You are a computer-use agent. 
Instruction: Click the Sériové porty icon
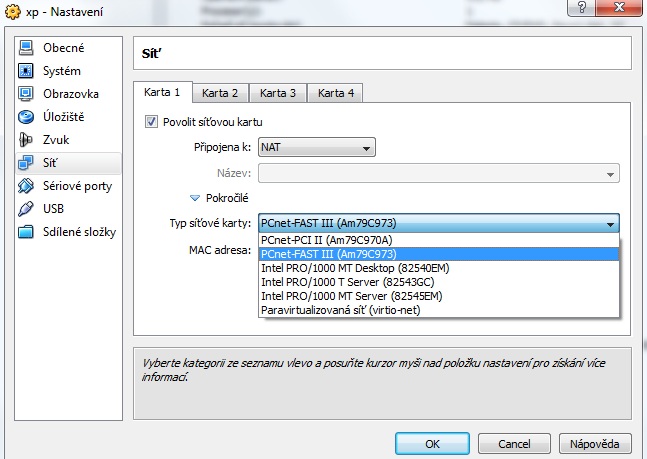tap(26, 186)
